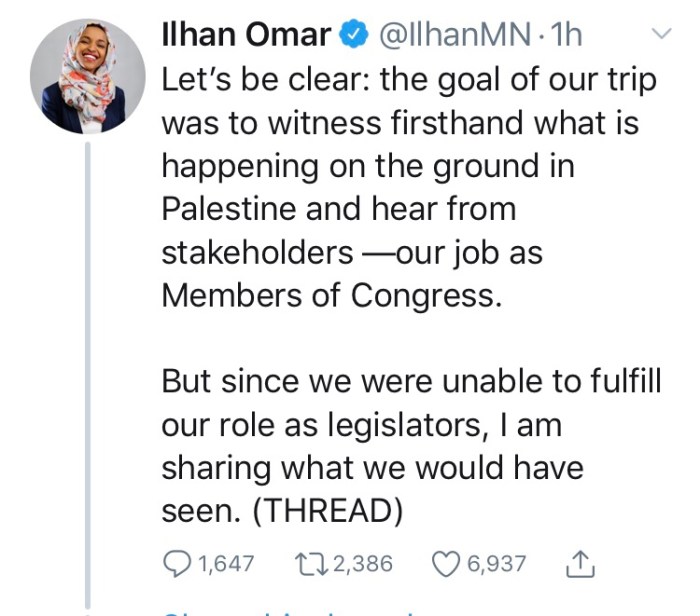Viewport: 700px width, 616px height.
Task: Click "Members of Congress." in the tweet
Action: coord(331,296)
